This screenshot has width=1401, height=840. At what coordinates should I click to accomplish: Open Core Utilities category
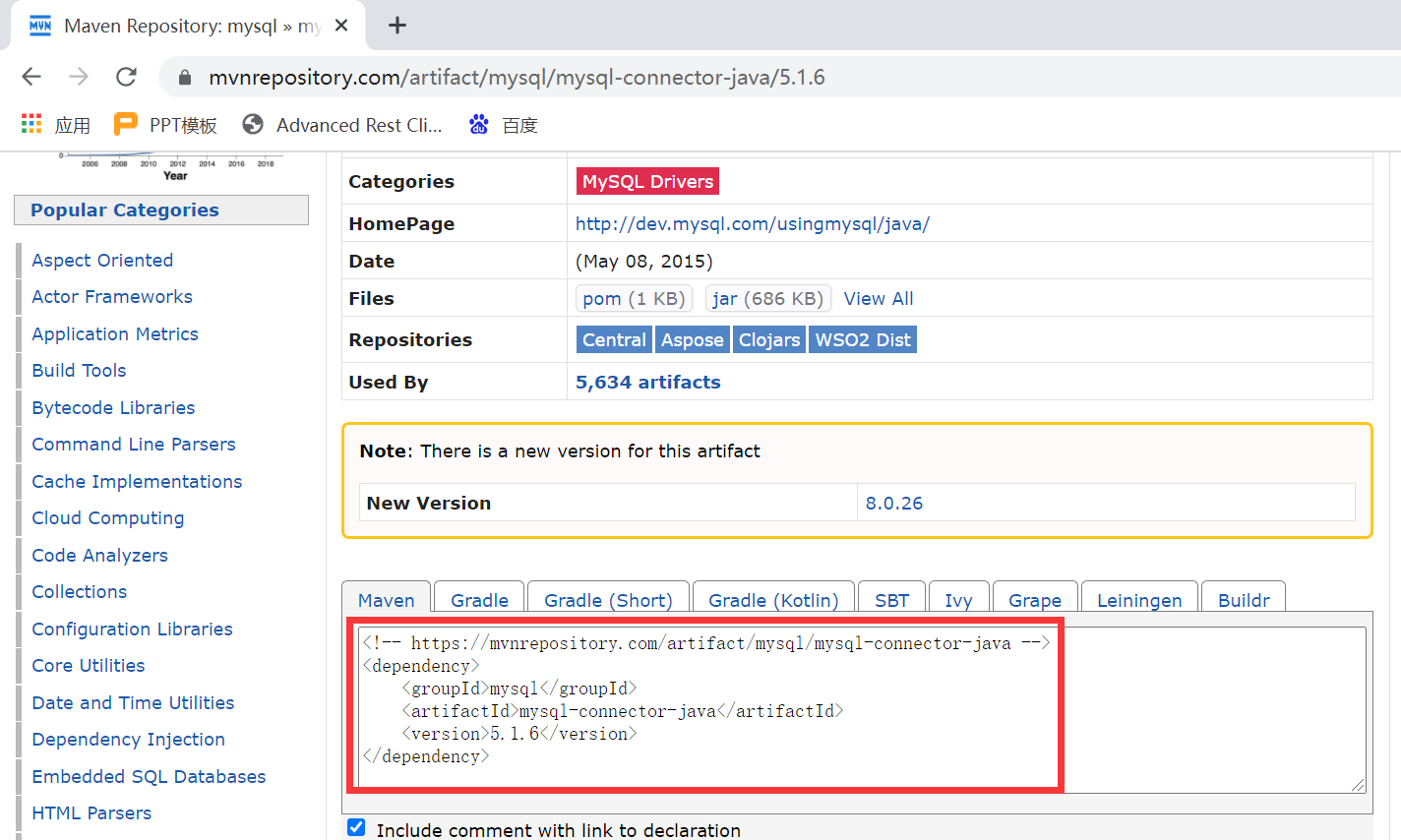point(89,665)
